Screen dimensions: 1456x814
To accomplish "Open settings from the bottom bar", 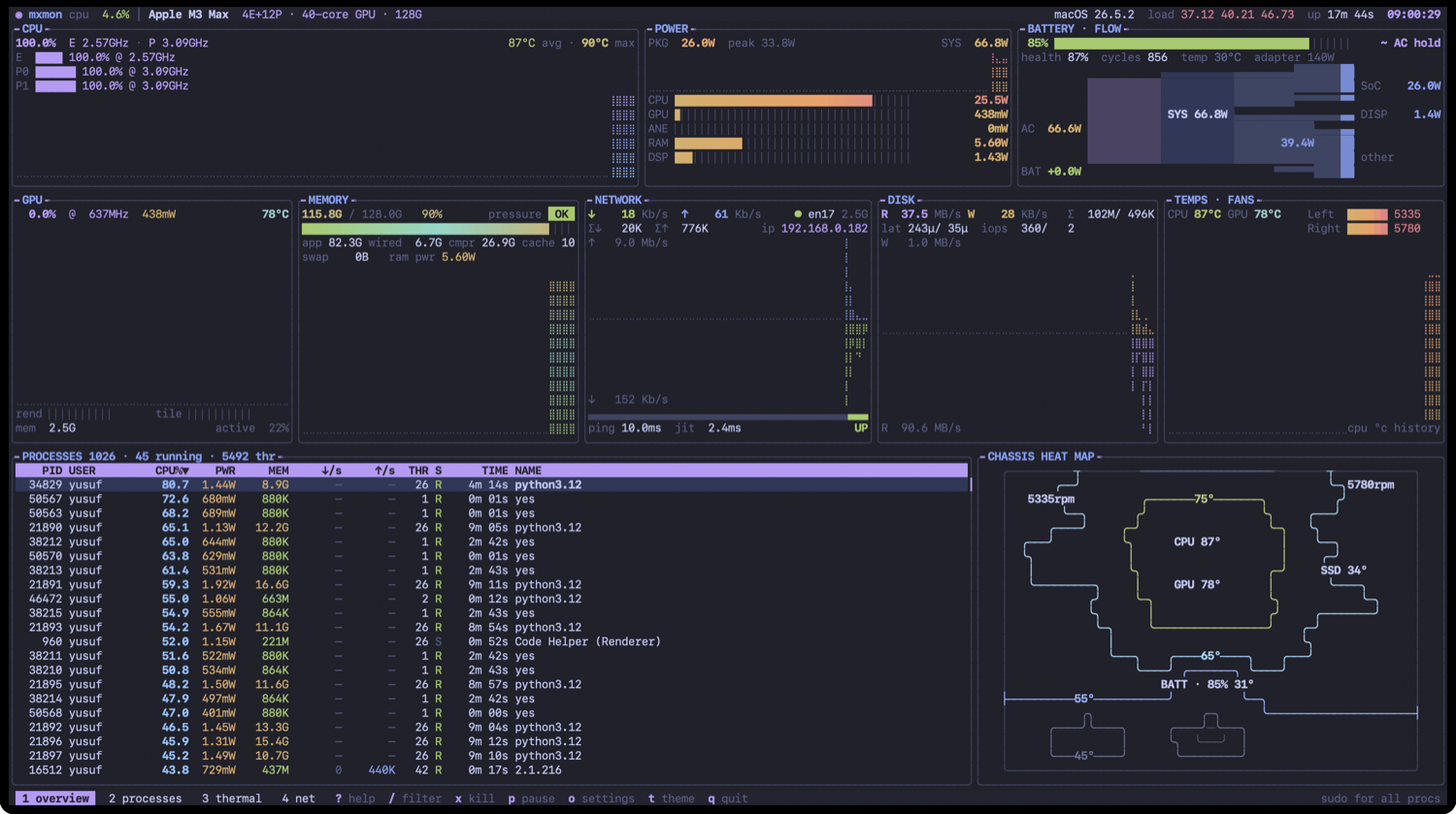I will tap(601, 798).
